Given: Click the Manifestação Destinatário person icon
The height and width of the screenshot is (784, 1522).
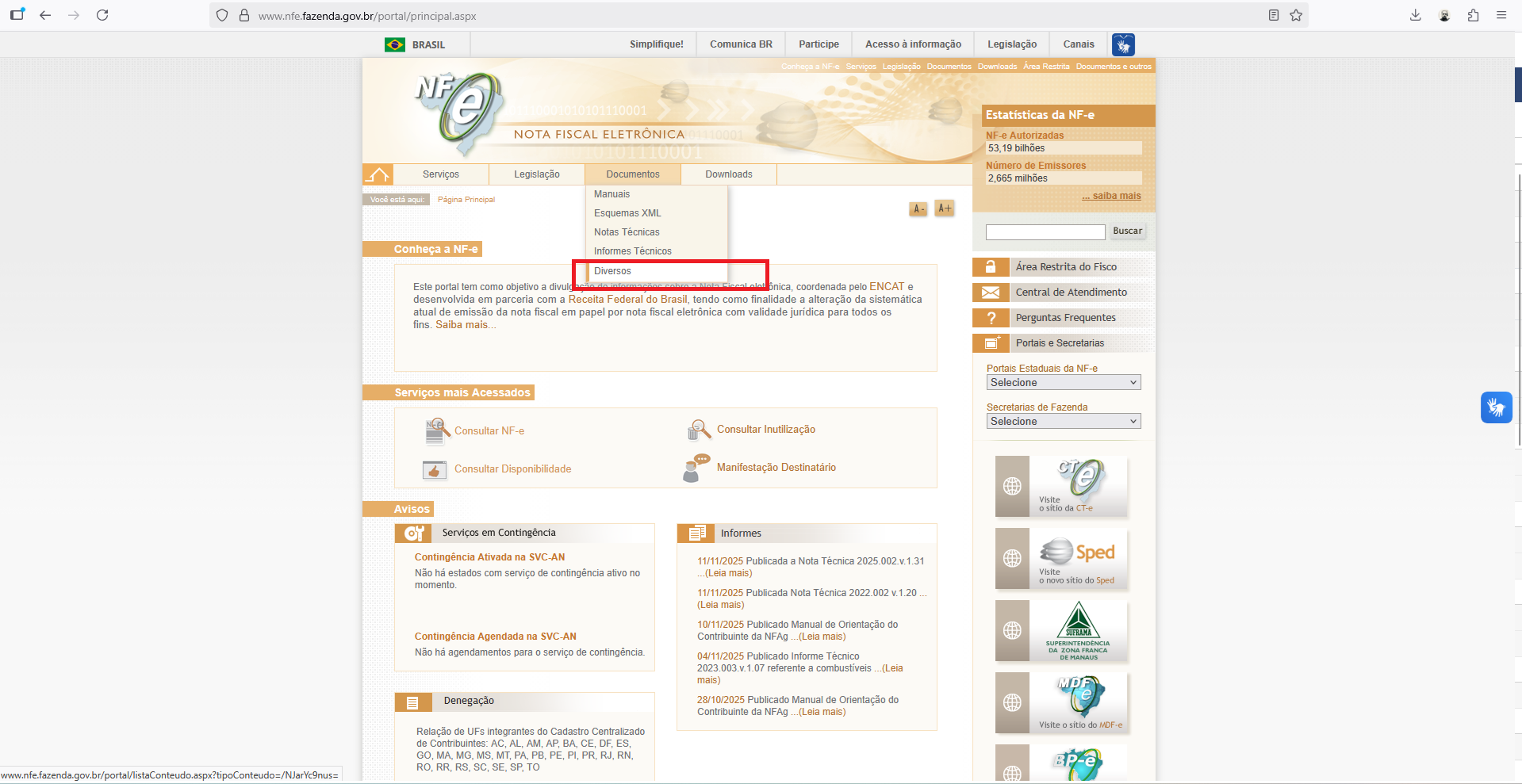Looking at the screenshot, I should pyautogui.click(x=696, y=468).
